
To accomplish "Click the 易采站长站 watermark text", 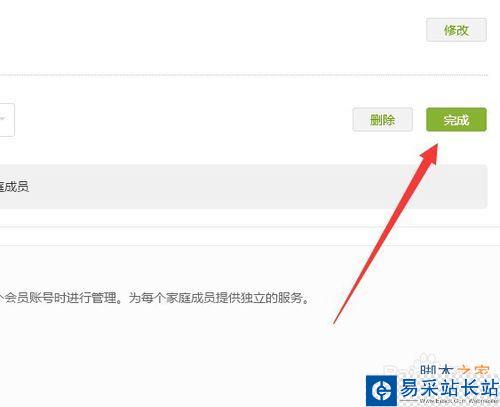I will pyautogui.click(x=449, y=387).
